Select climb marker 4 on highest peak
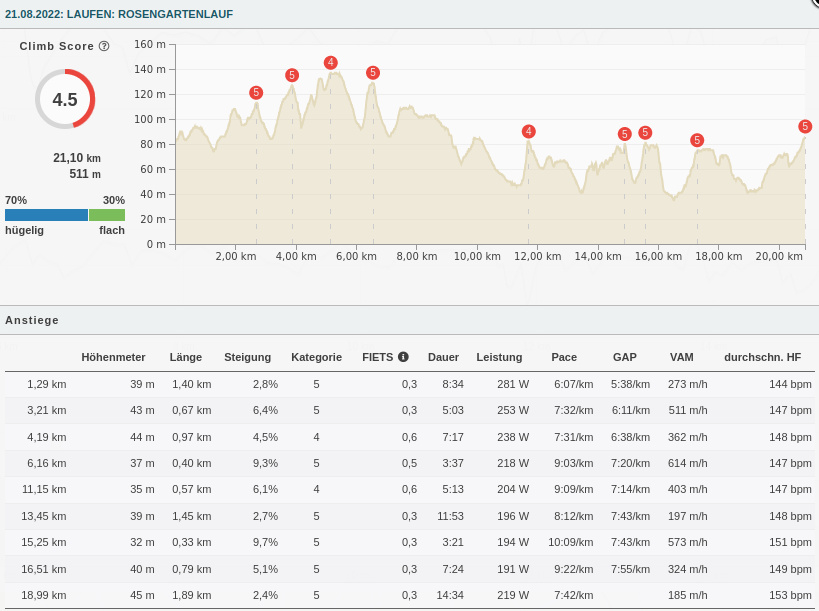The width and height of the screenshot is (819, 611). [x=330, y=63]
